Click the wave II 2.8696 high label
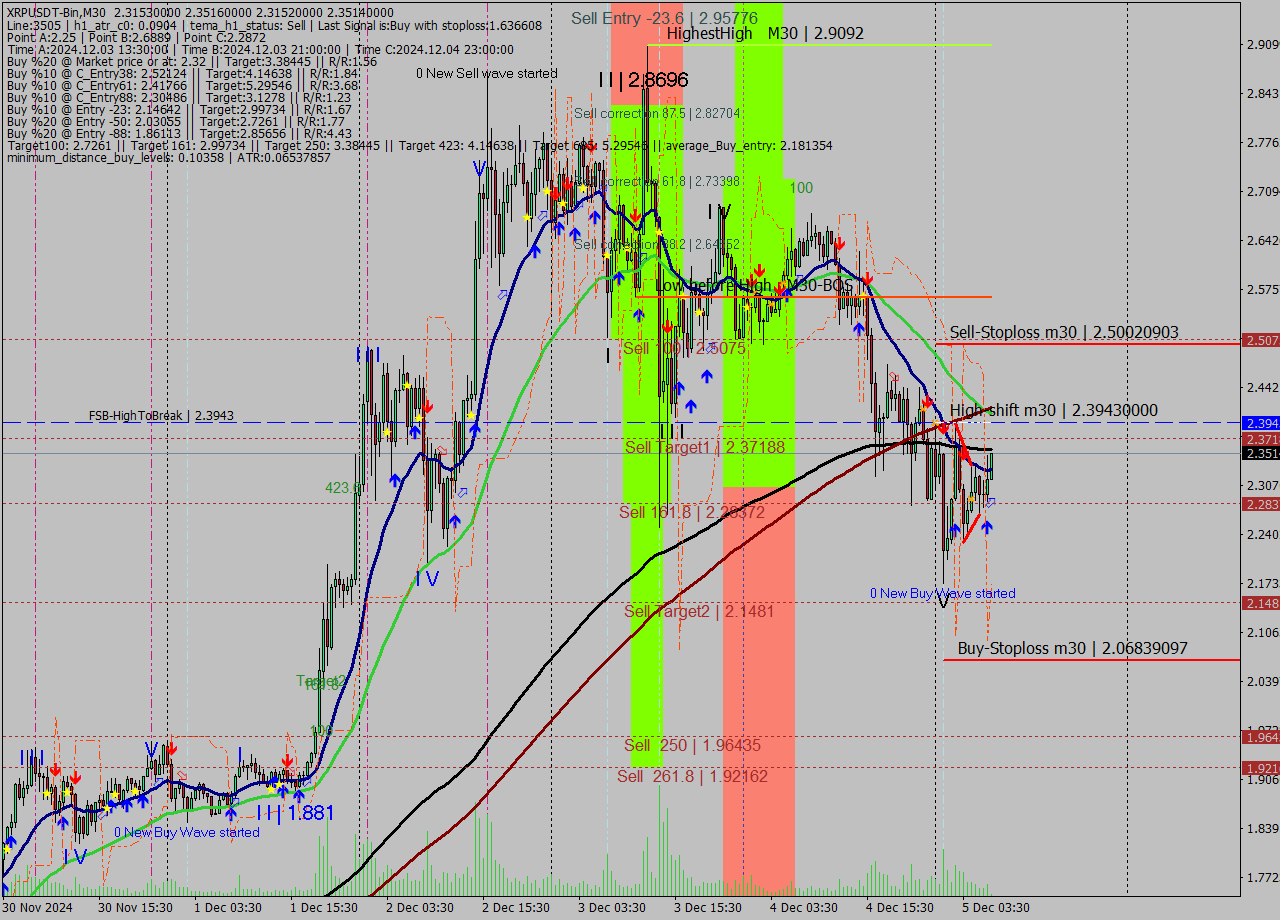This screenshot has height=920, width=1280. 643,80
